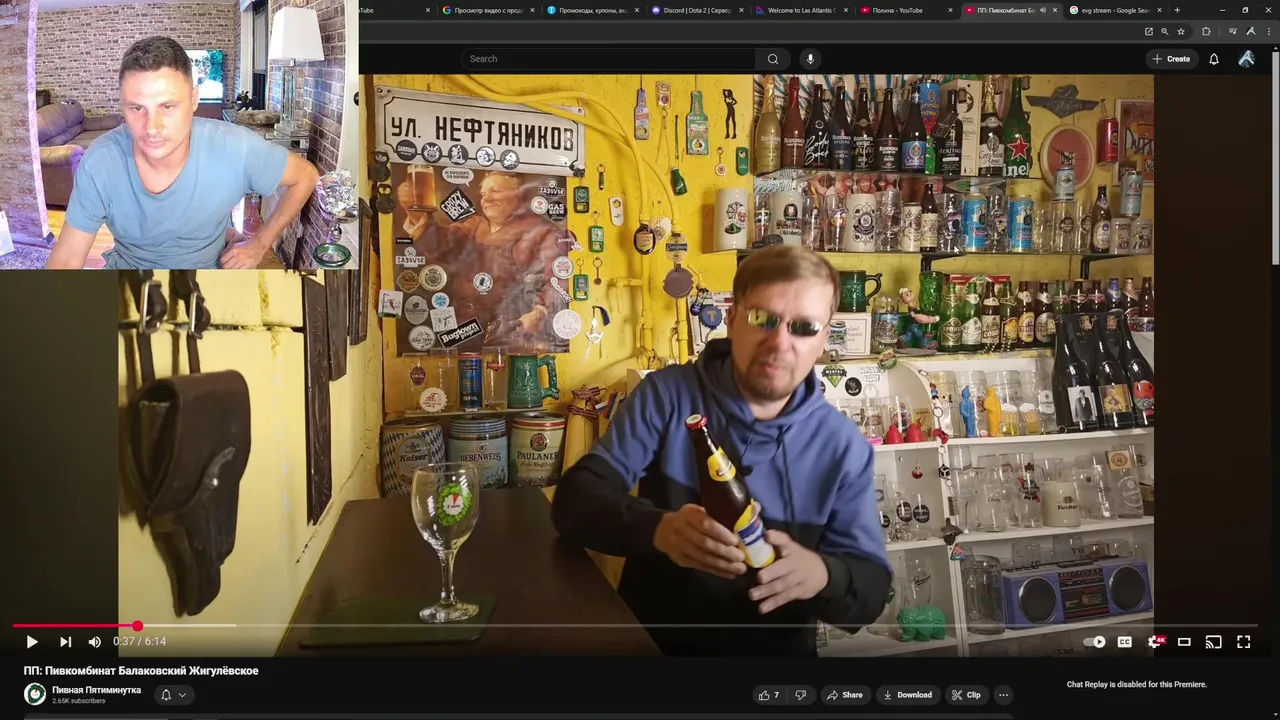Switch to theater mode
The width and height of the screenshot is (1280, 720).
click(1184, 642)
